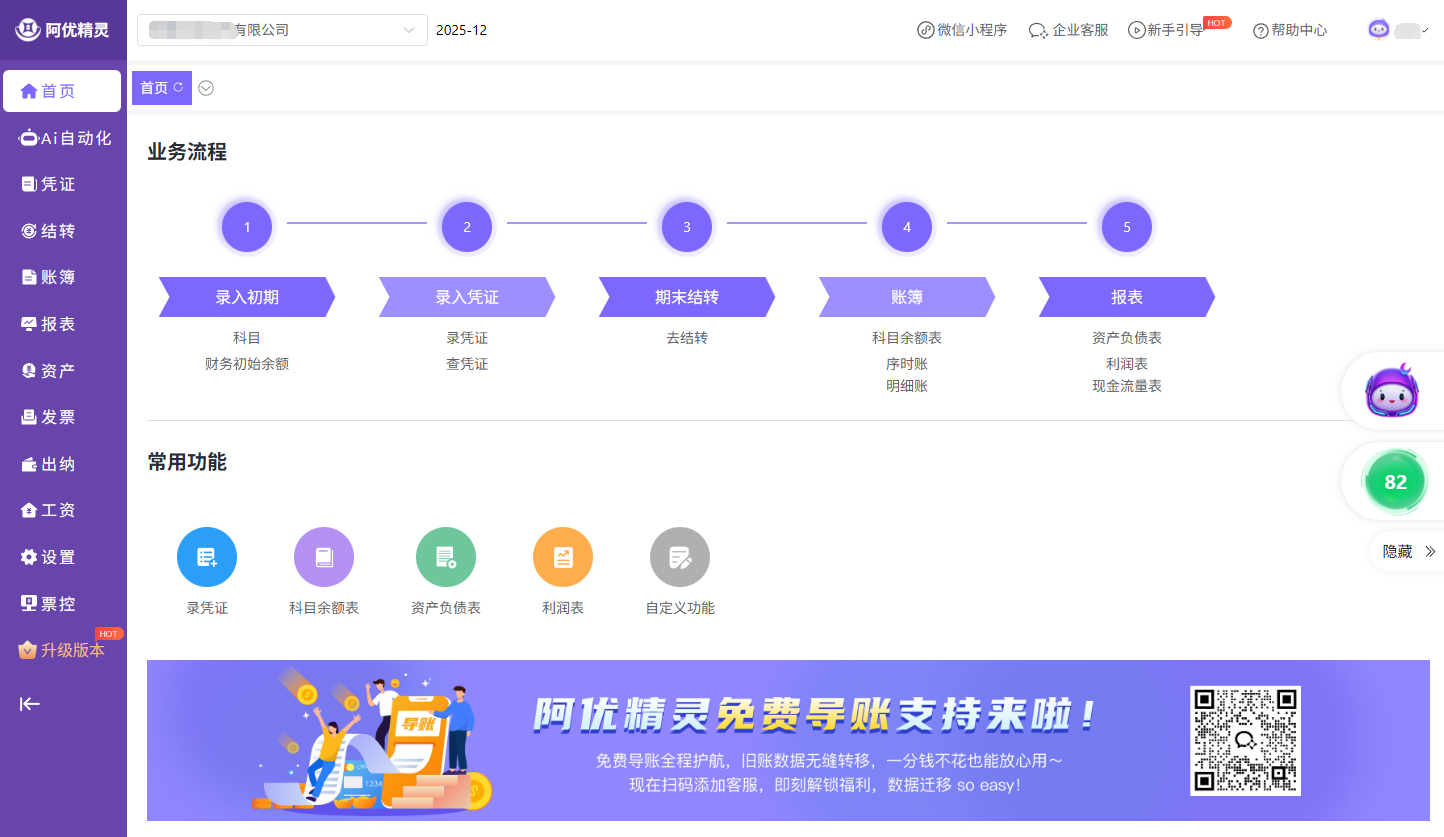This screenshot has height=837, width=1444.
Task: Click the 去结转 link
Action: 687,338
